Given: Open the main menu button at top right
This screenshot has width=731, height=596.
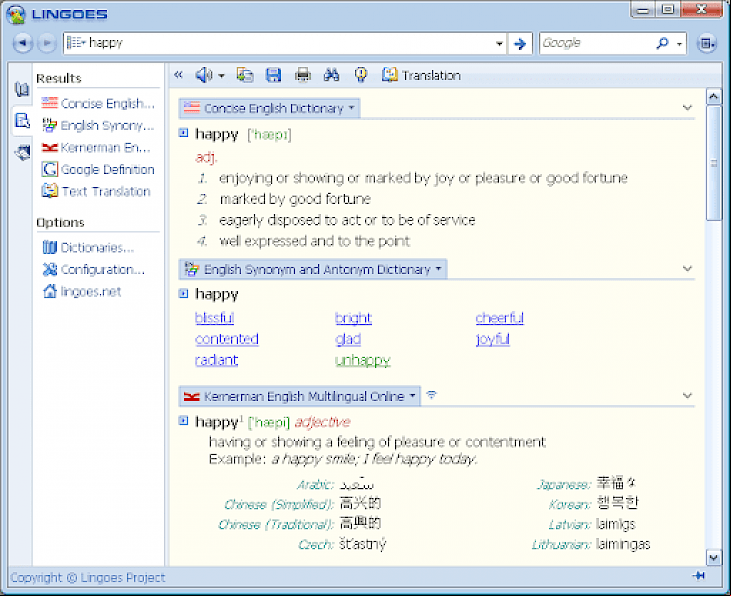Looking at the screenshot, I should tap(707, 43).
